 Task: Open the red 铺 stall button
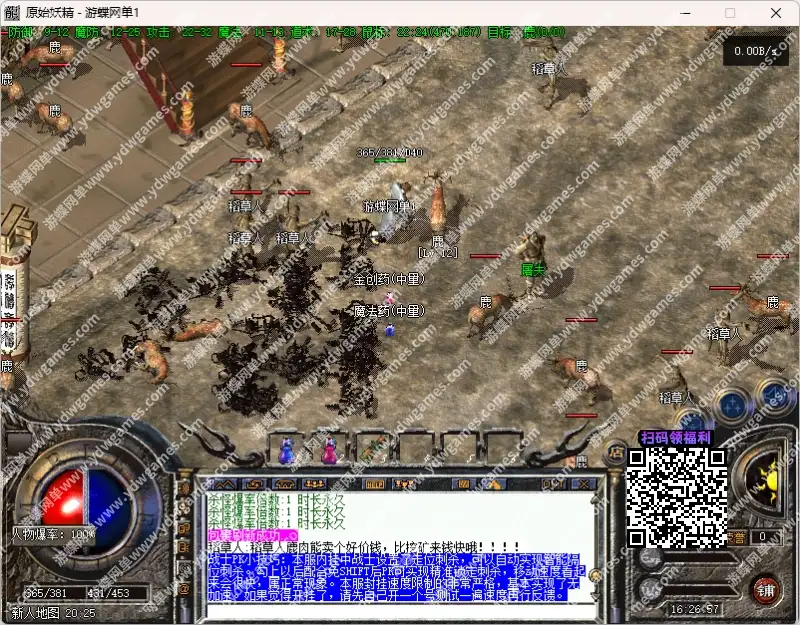coord(765,590)
